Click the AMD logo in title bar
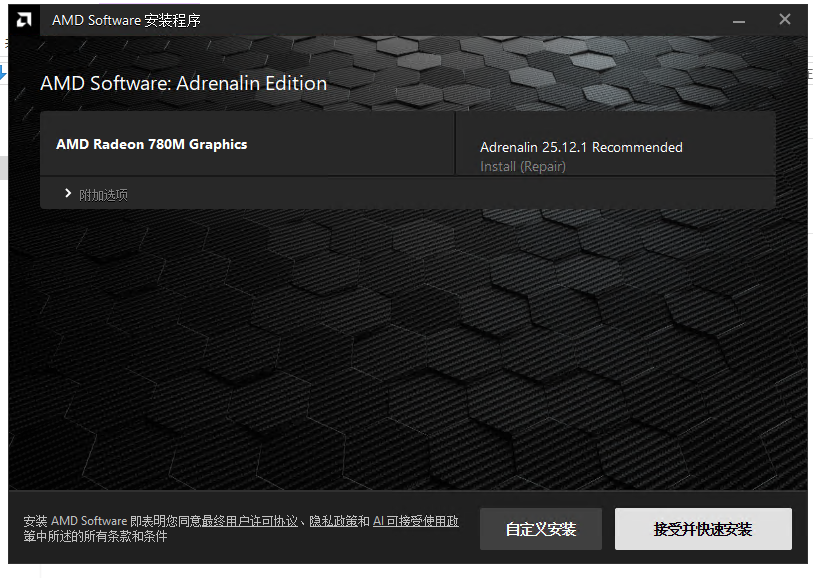The image size is (813, 578). click(x=24, y=20)
